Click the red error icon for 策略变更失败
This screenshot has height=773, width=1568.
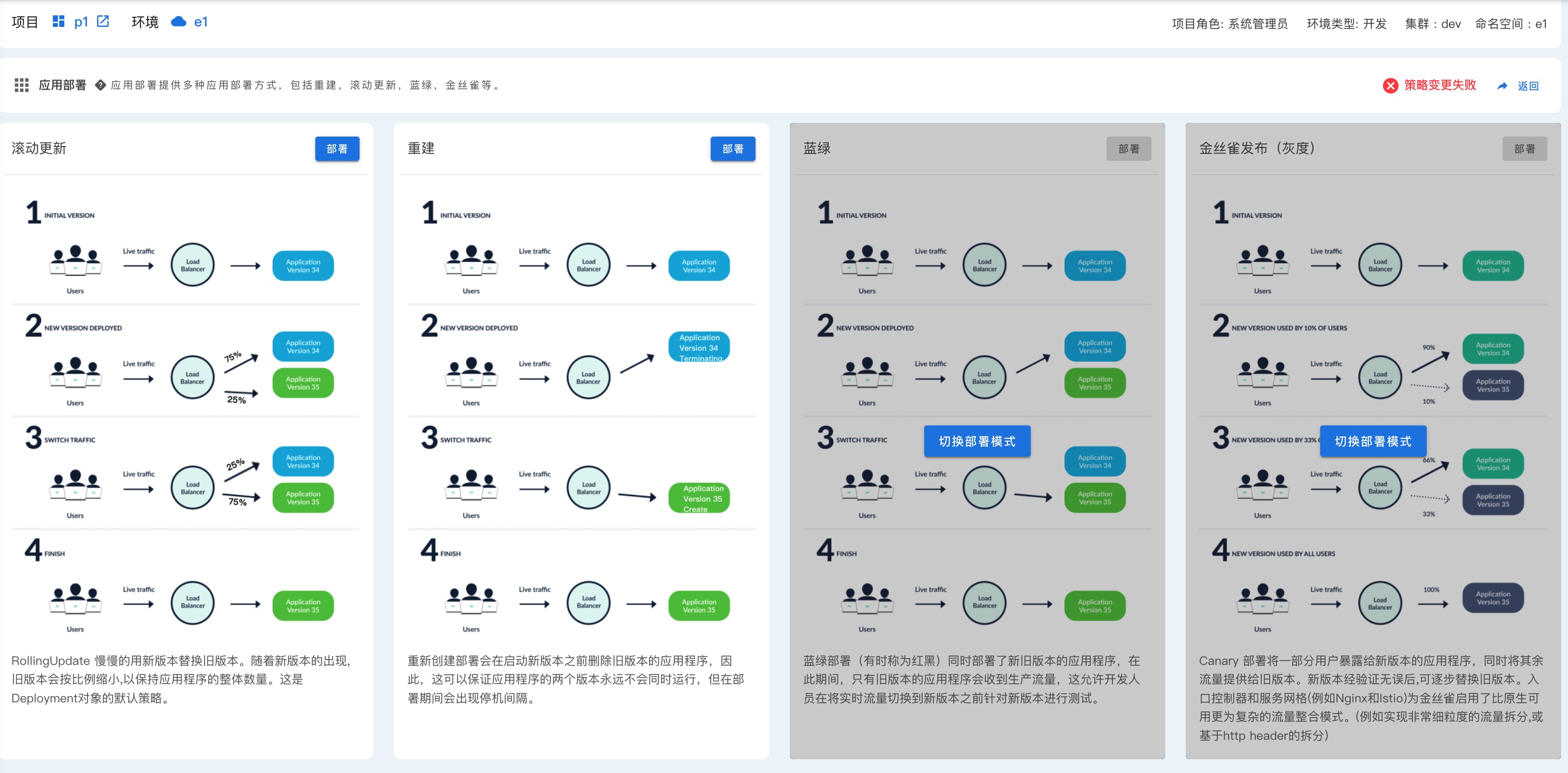[x=1390, y=86]
